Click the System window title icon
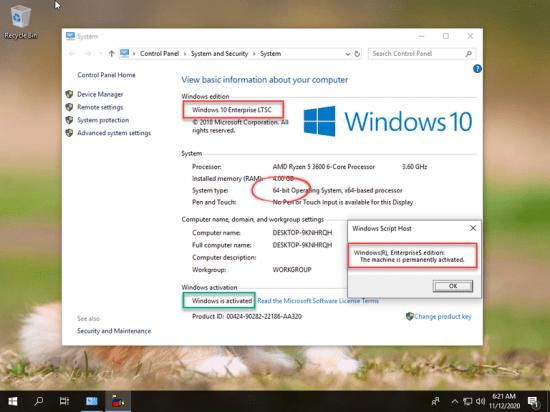Viewport: 550px width, 412px height. (x=70, y=36)
